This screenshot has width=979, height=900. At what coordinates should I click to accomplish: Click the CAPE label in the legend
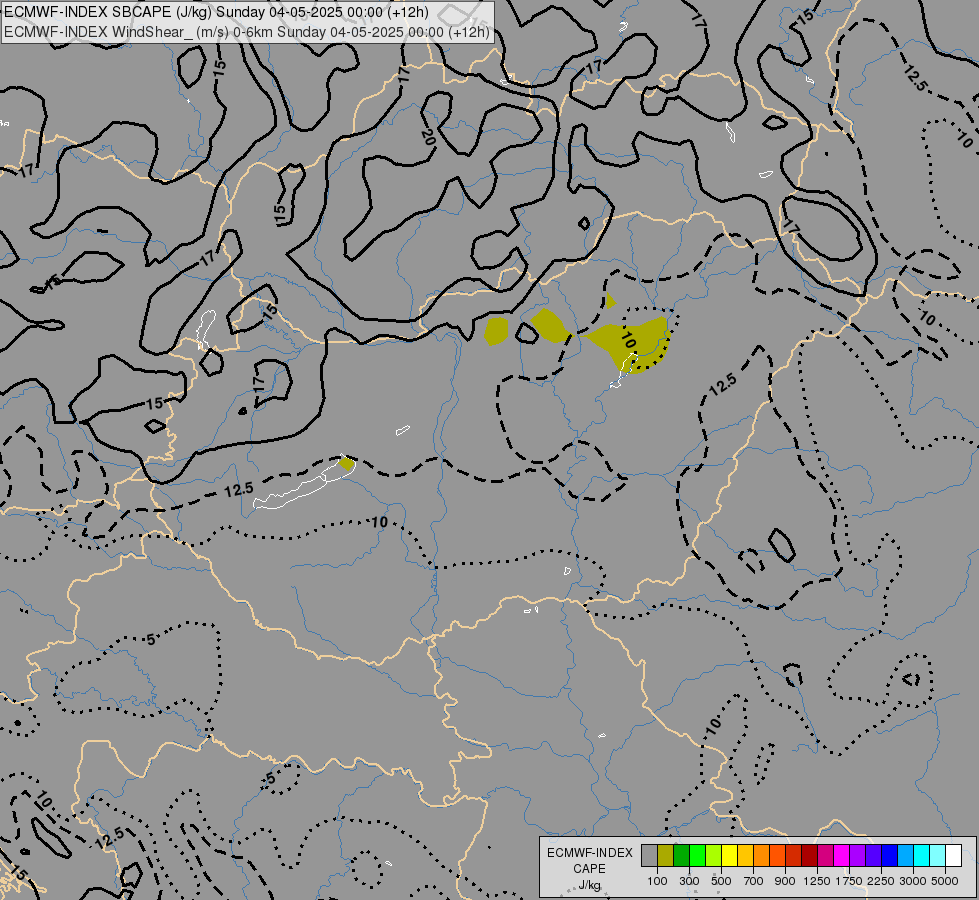point(589,869)
